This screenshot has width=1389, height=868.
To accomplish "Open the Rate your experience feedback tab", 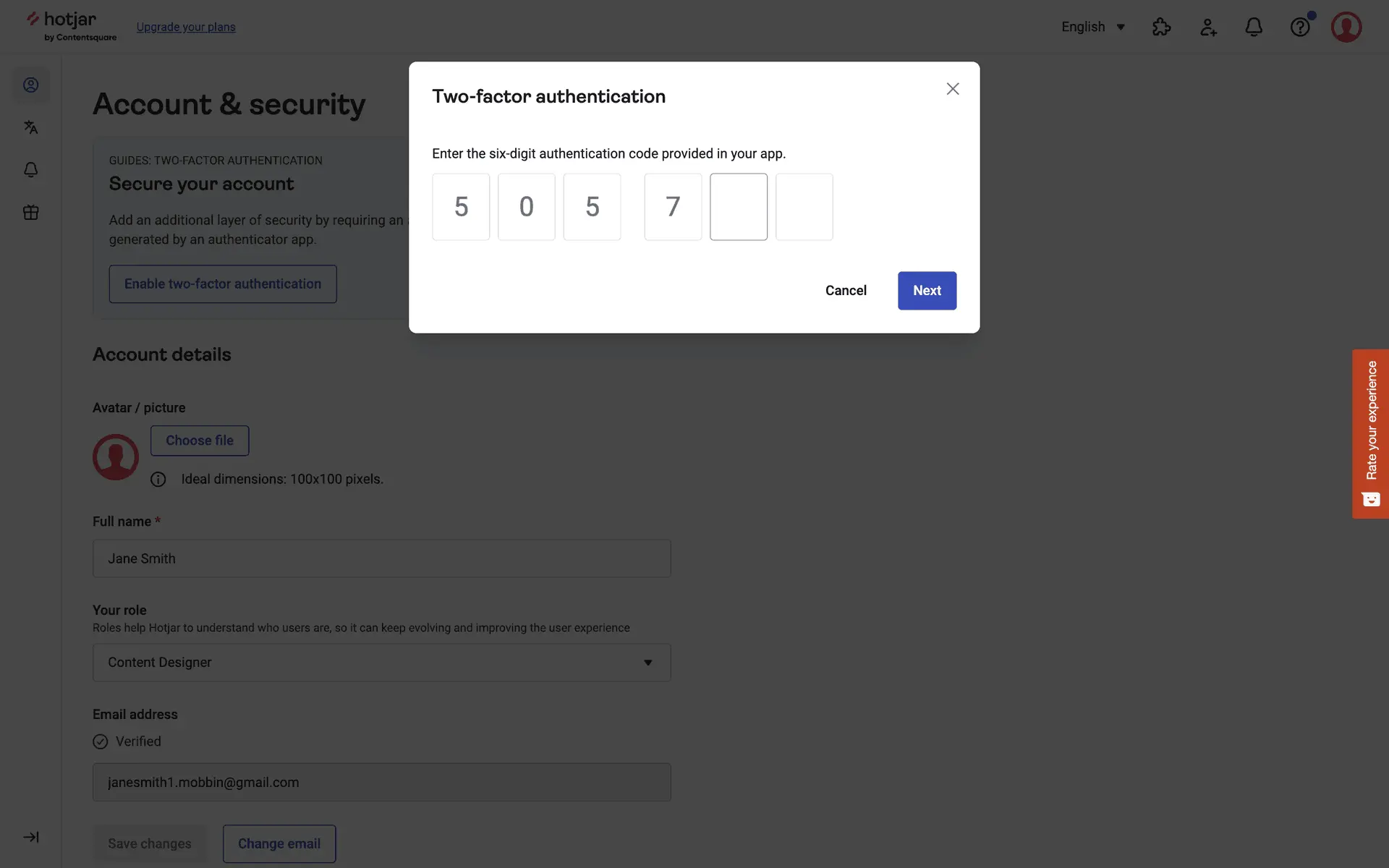I will point(1370,434).
